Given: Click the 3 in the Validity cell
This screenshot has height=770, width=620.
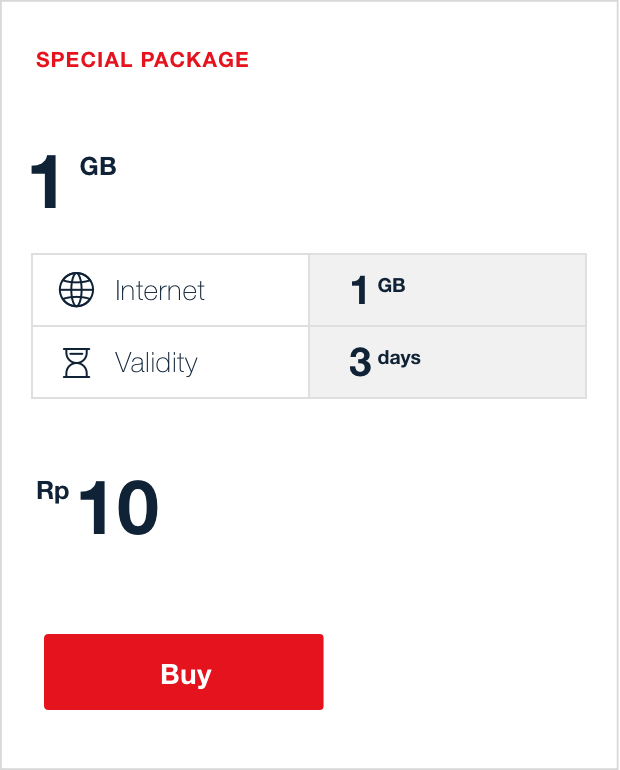Looking at the screenshot, I should coord(360,363).
